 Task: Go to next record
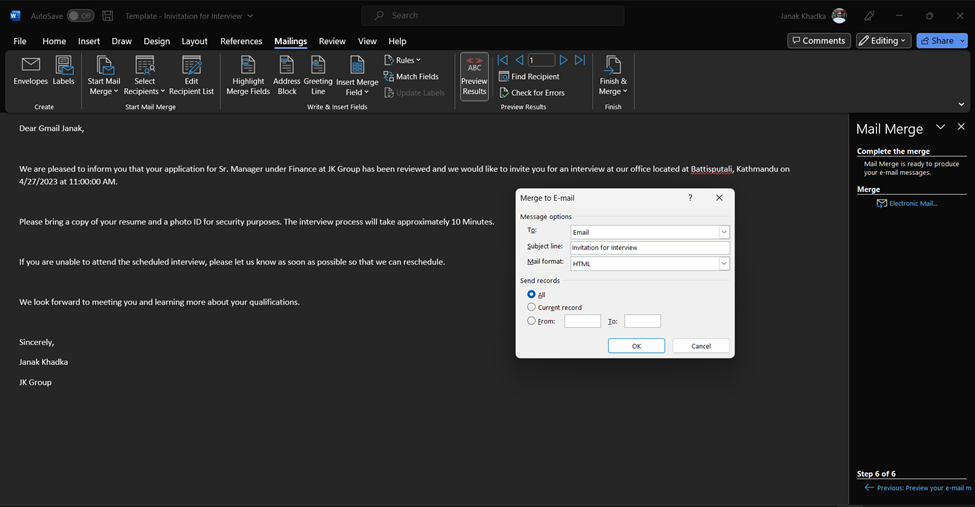[563, 60]
